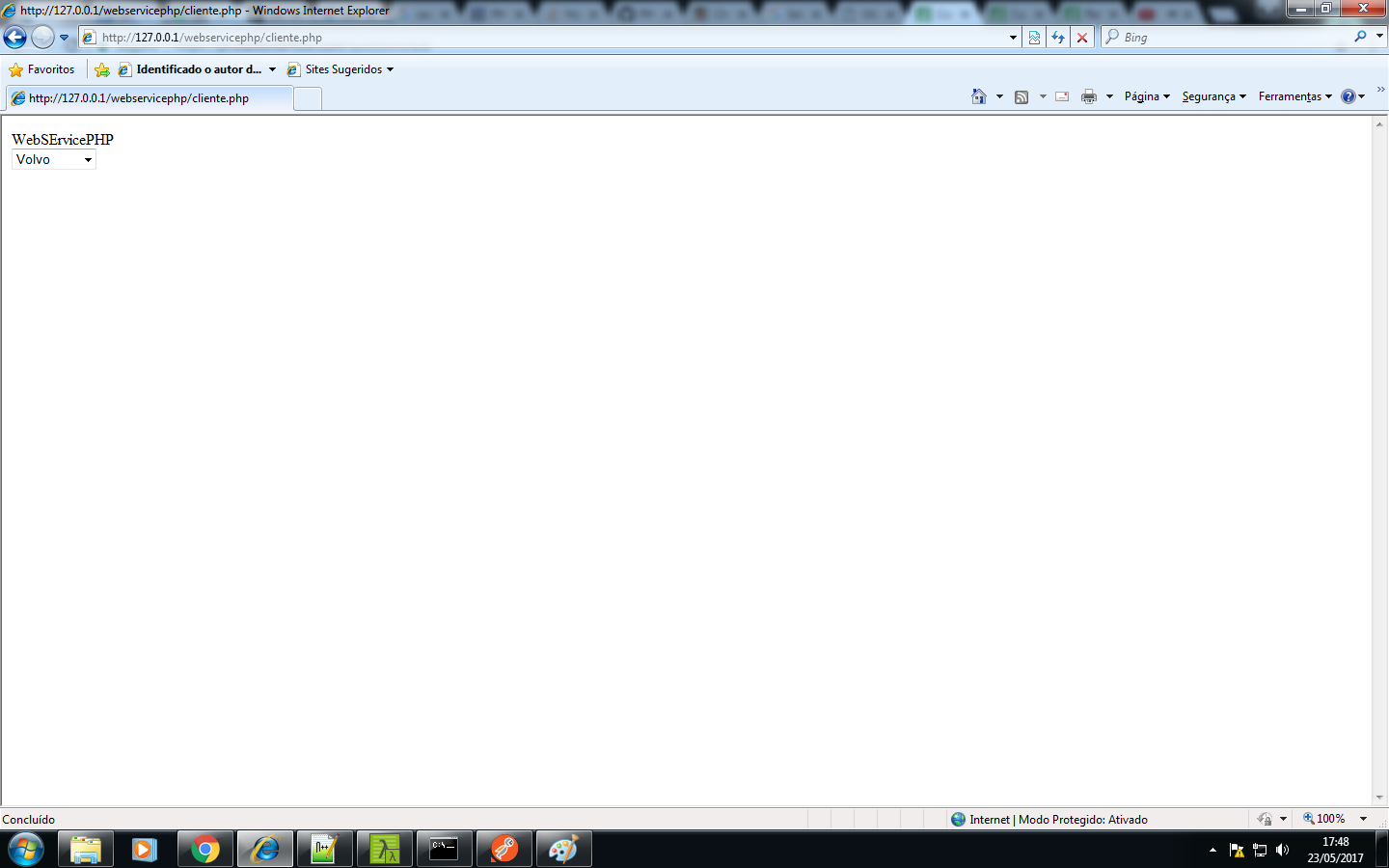The width and height of the screenshot is (1389, 868).
Task: Open a new blank tab
Action: pos(308,98)
